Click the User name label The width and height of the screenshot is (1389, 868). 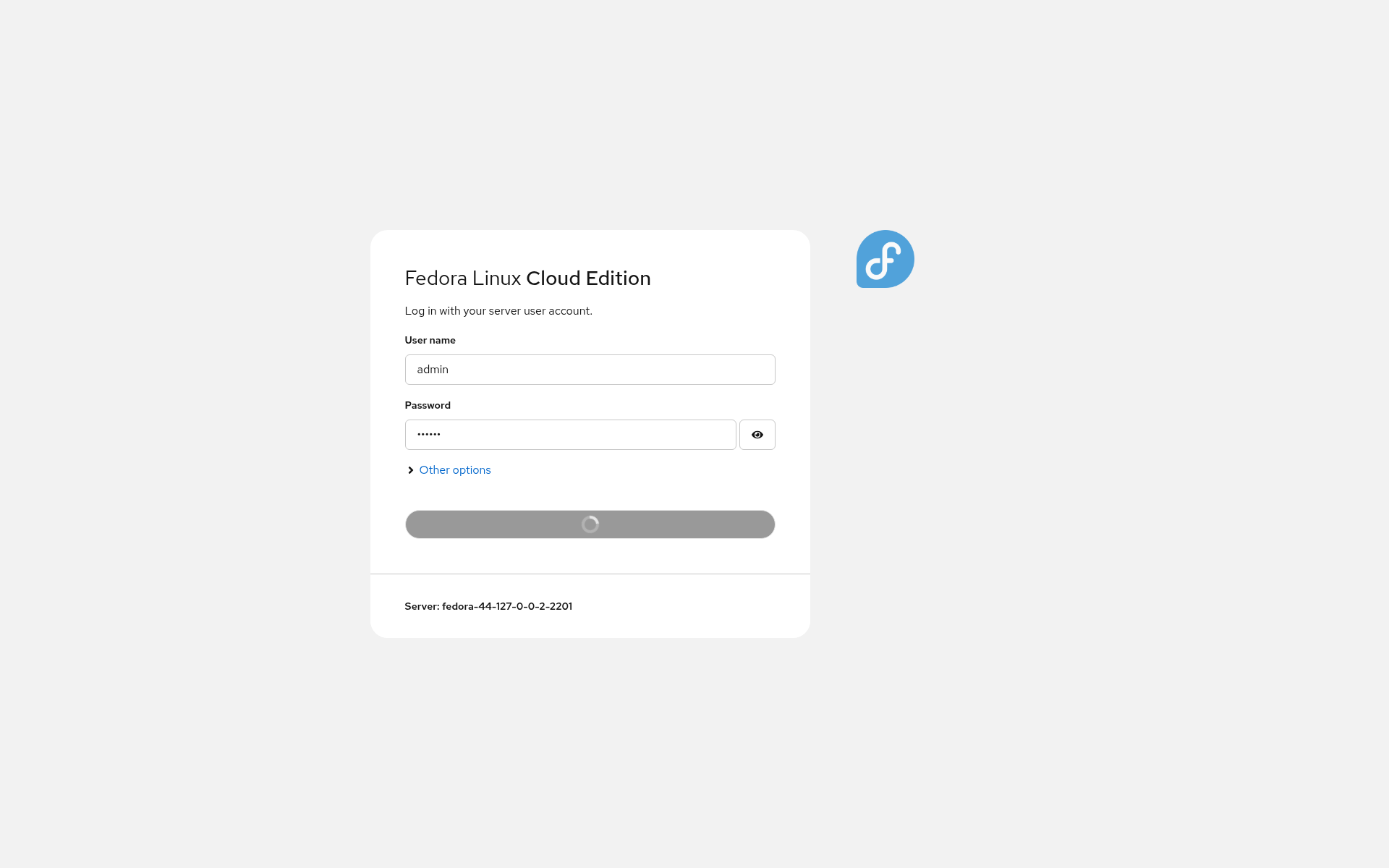(430, 340)
